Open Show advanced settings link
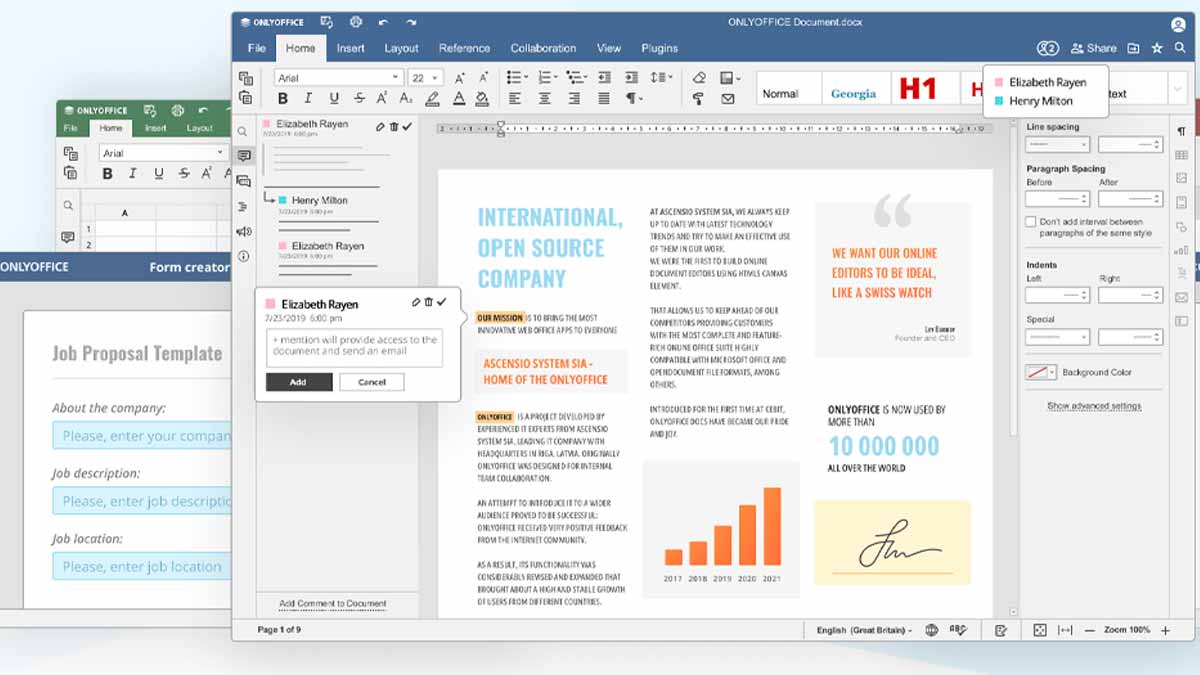This screenshot has height=675, width=1200. coord(1094,406)
